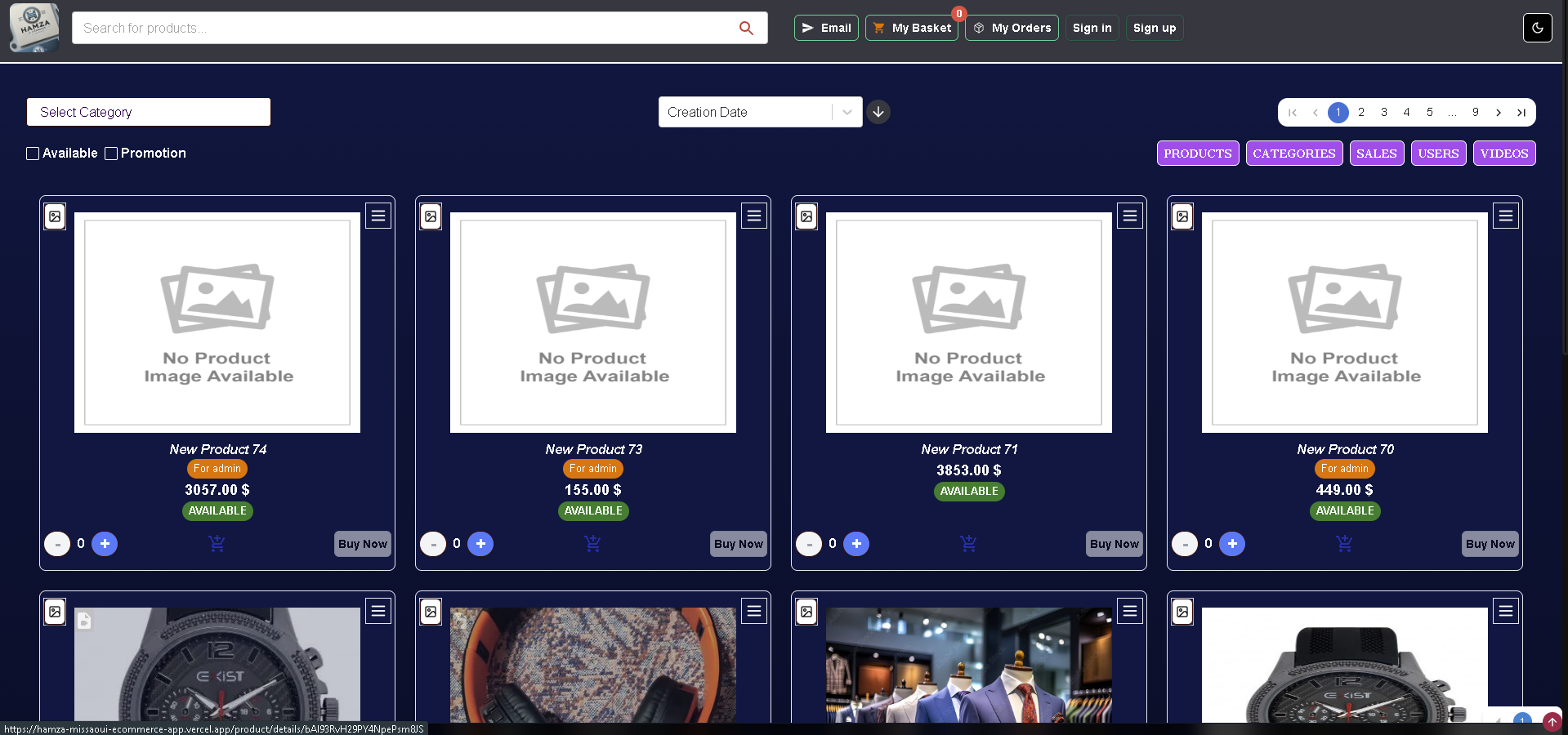This screenshot has width=1568, height=735.
Task: Open My Orders
Action: [x=1012, y=28]
